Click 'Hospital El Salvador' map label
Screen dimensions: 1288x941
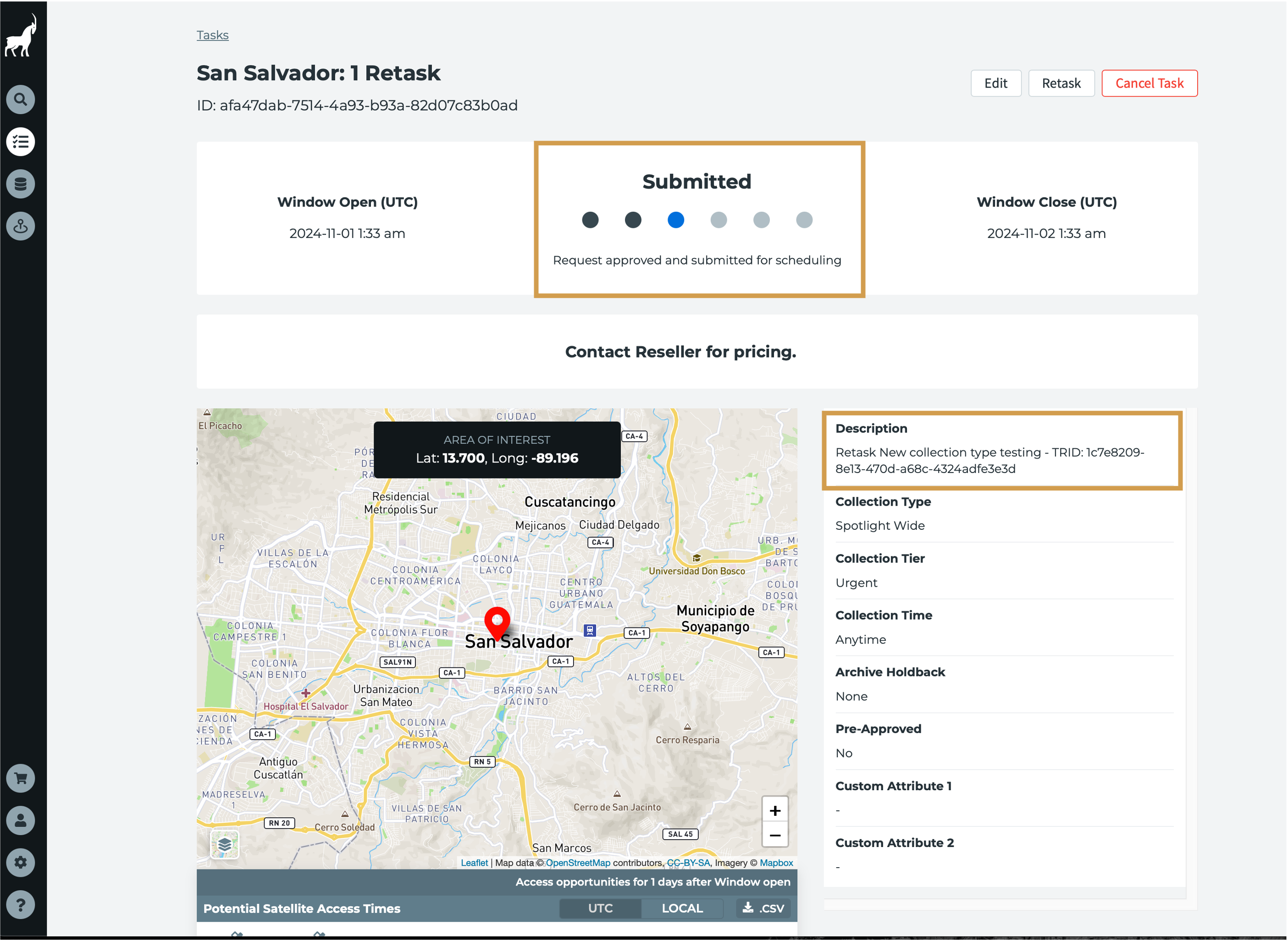(x=305, y=706)
